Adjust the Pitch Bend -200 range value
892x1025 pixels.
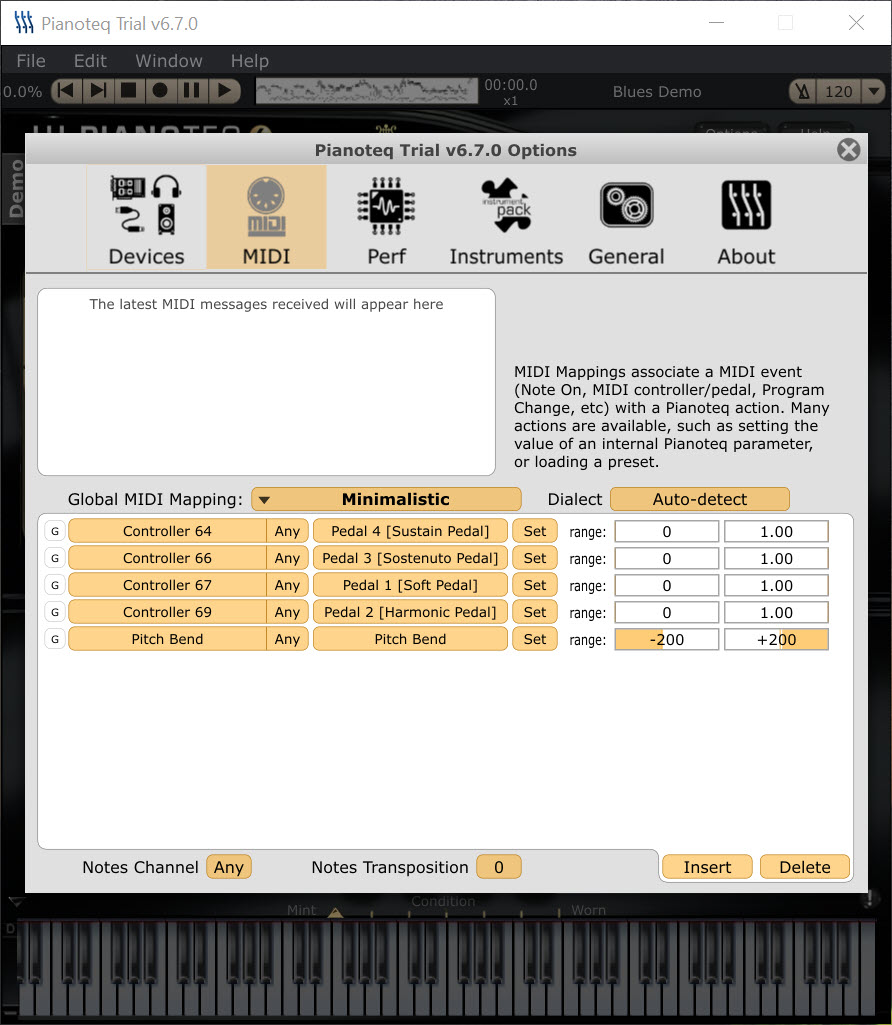667,639
